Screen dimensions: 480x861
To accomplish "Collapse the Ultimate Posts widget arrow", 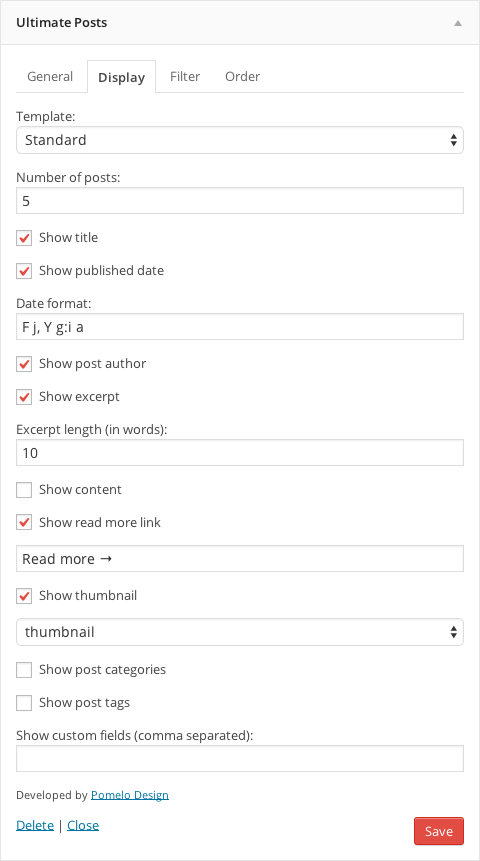I will coord(457,23).
